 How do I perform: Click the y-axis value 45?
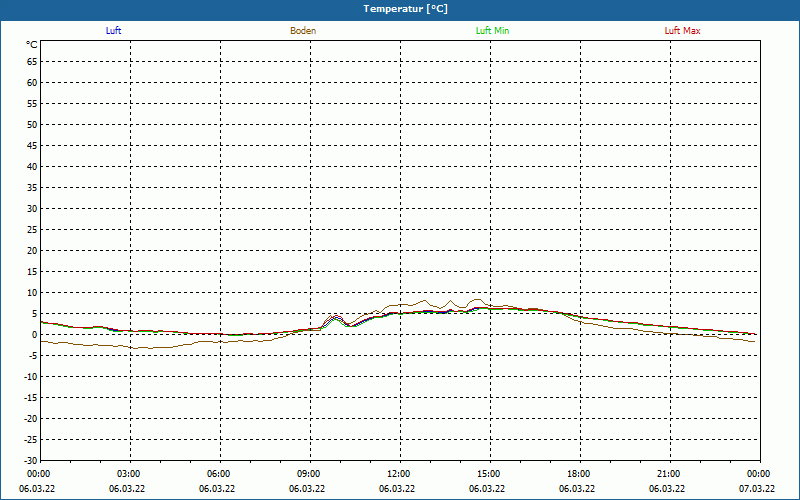[32, 146]
